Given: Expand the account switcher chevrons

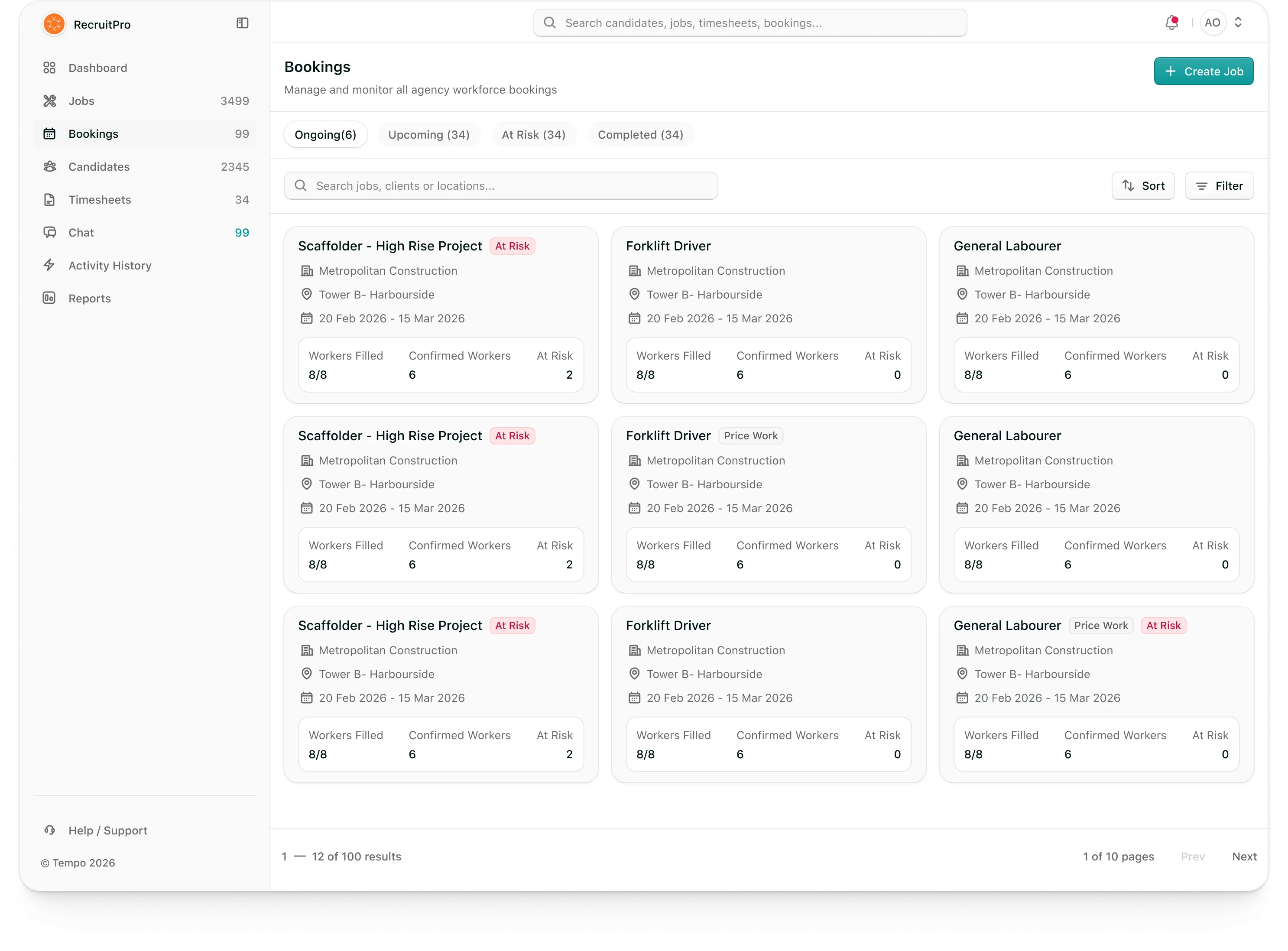Looking at the screenshot, I should (1238, 23).
